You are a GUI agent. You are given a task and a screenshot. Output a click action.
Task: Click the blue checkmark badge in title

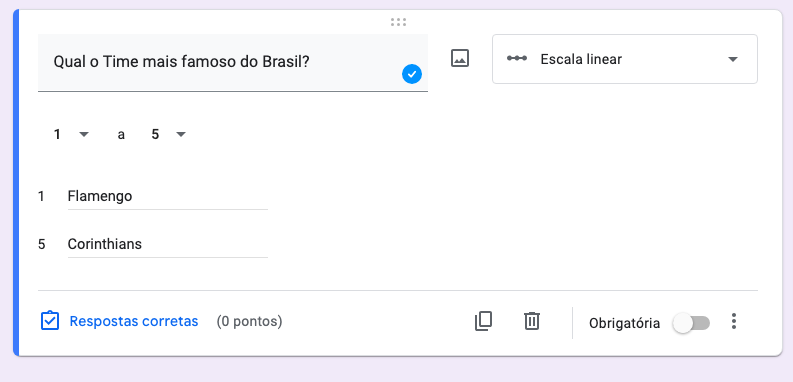412,74
